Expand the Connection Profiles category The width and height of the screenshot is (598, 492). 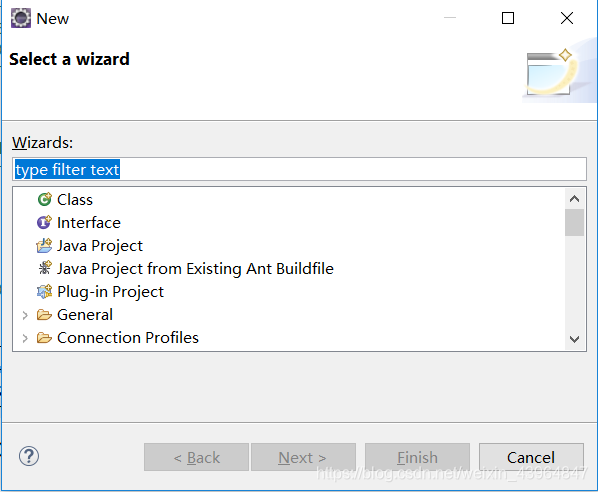coord(25,338)
